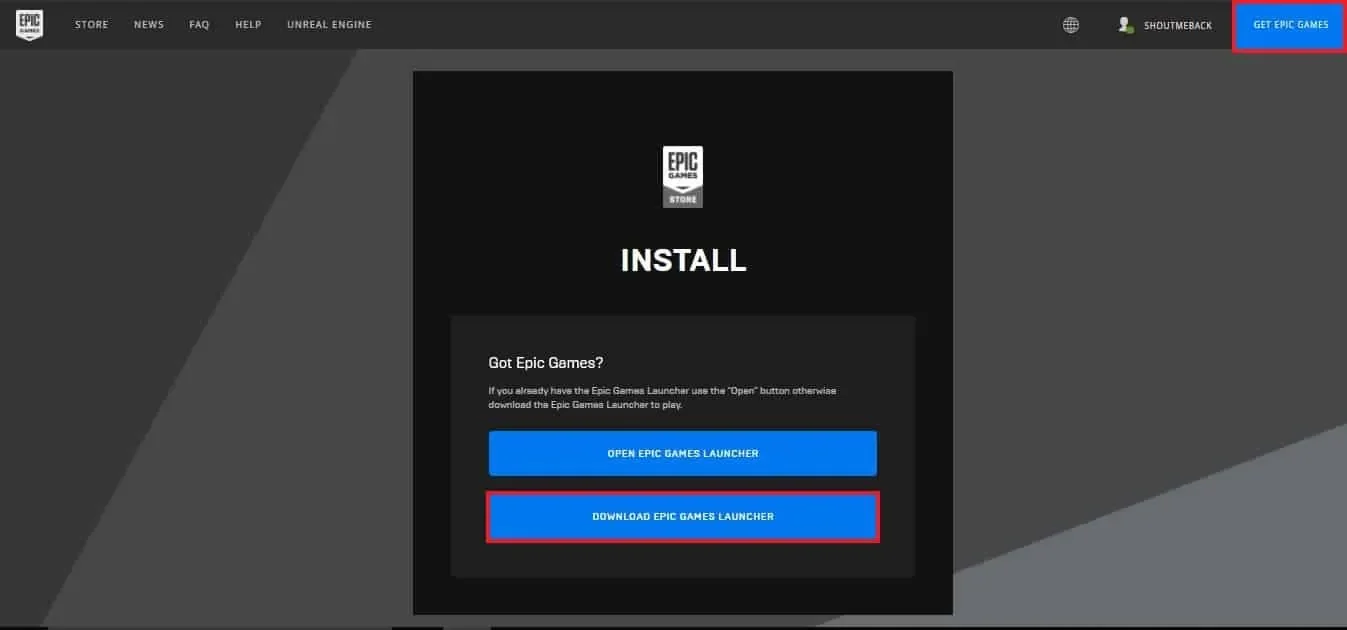1347x630 pixels.
Task: Open the SHOUTMEBACK account menu
Action: [1177, 25]
